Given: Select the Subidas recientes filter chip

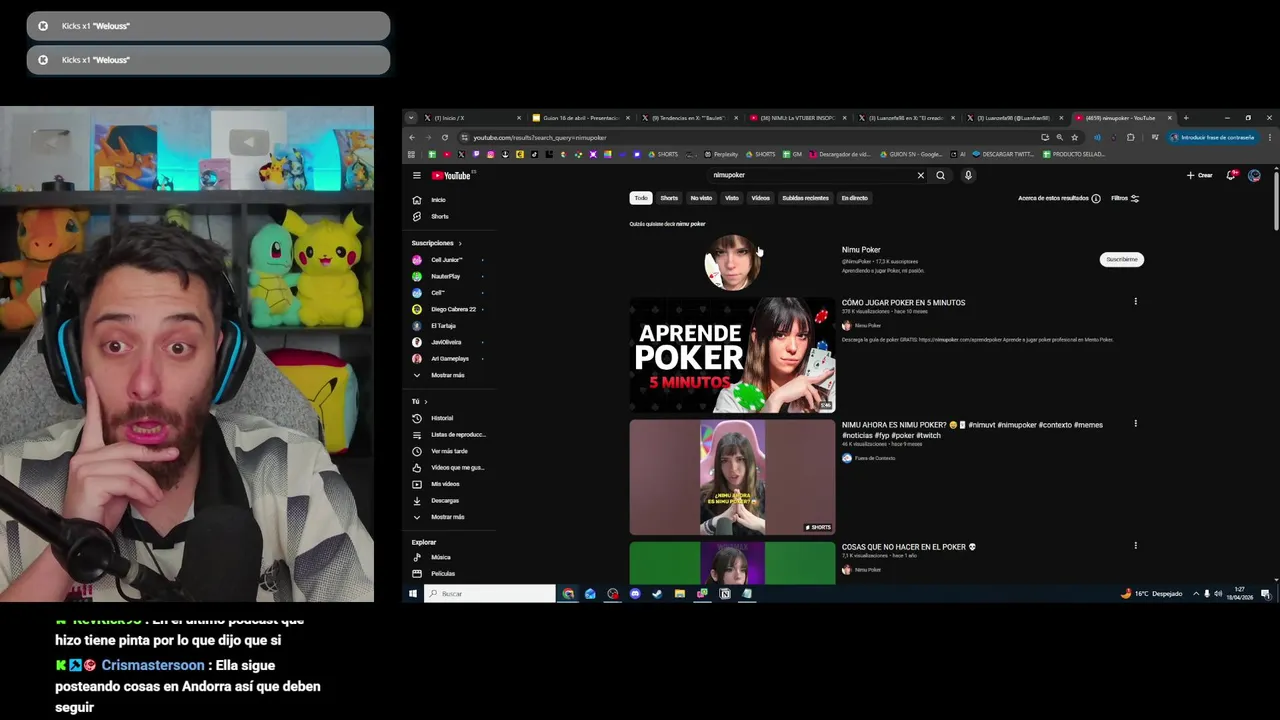Looking at the screenshot, I should pos(805,198).
